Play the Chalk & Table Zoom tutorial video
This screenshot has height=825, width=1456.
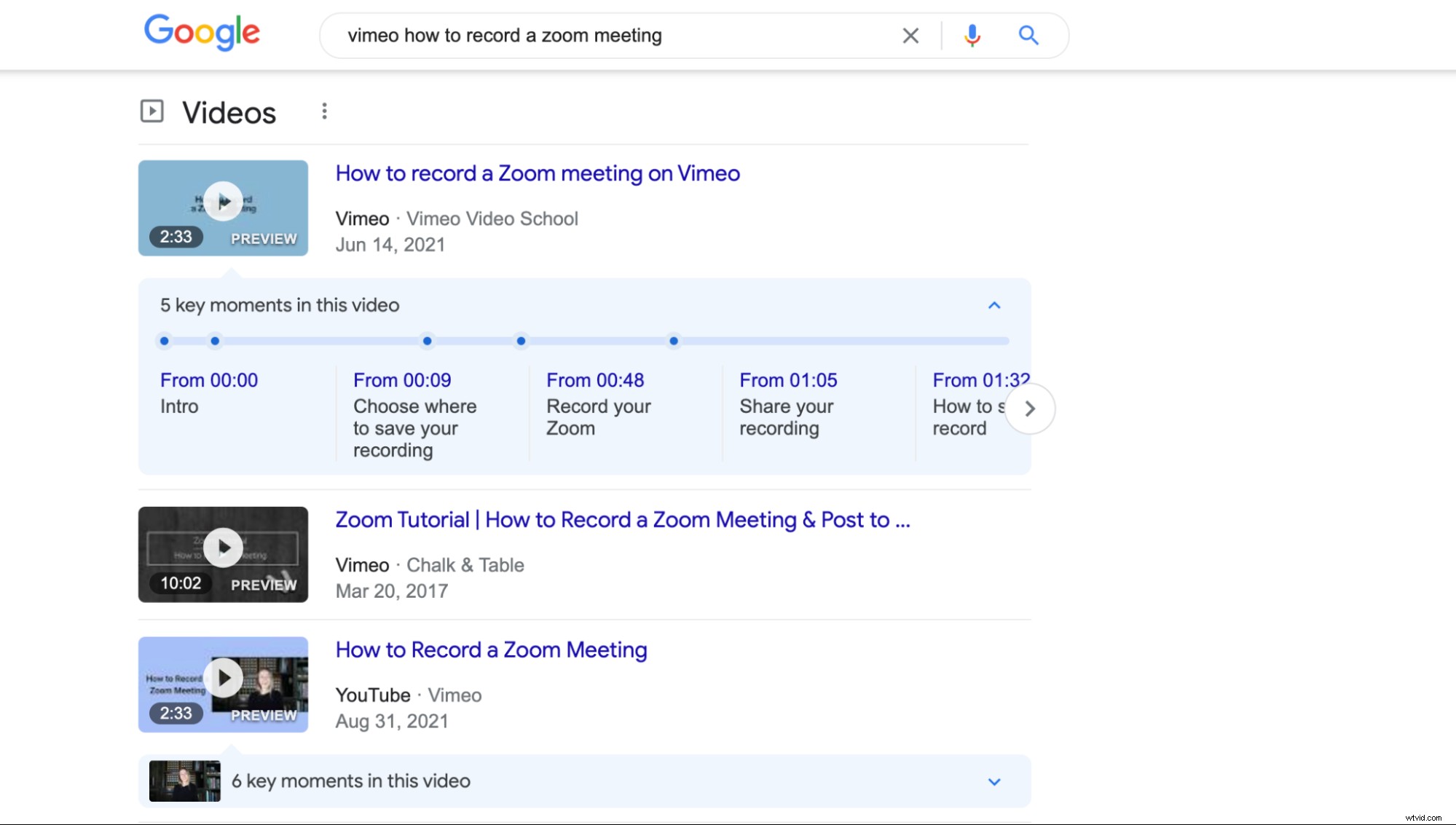(x=223, y=548)
